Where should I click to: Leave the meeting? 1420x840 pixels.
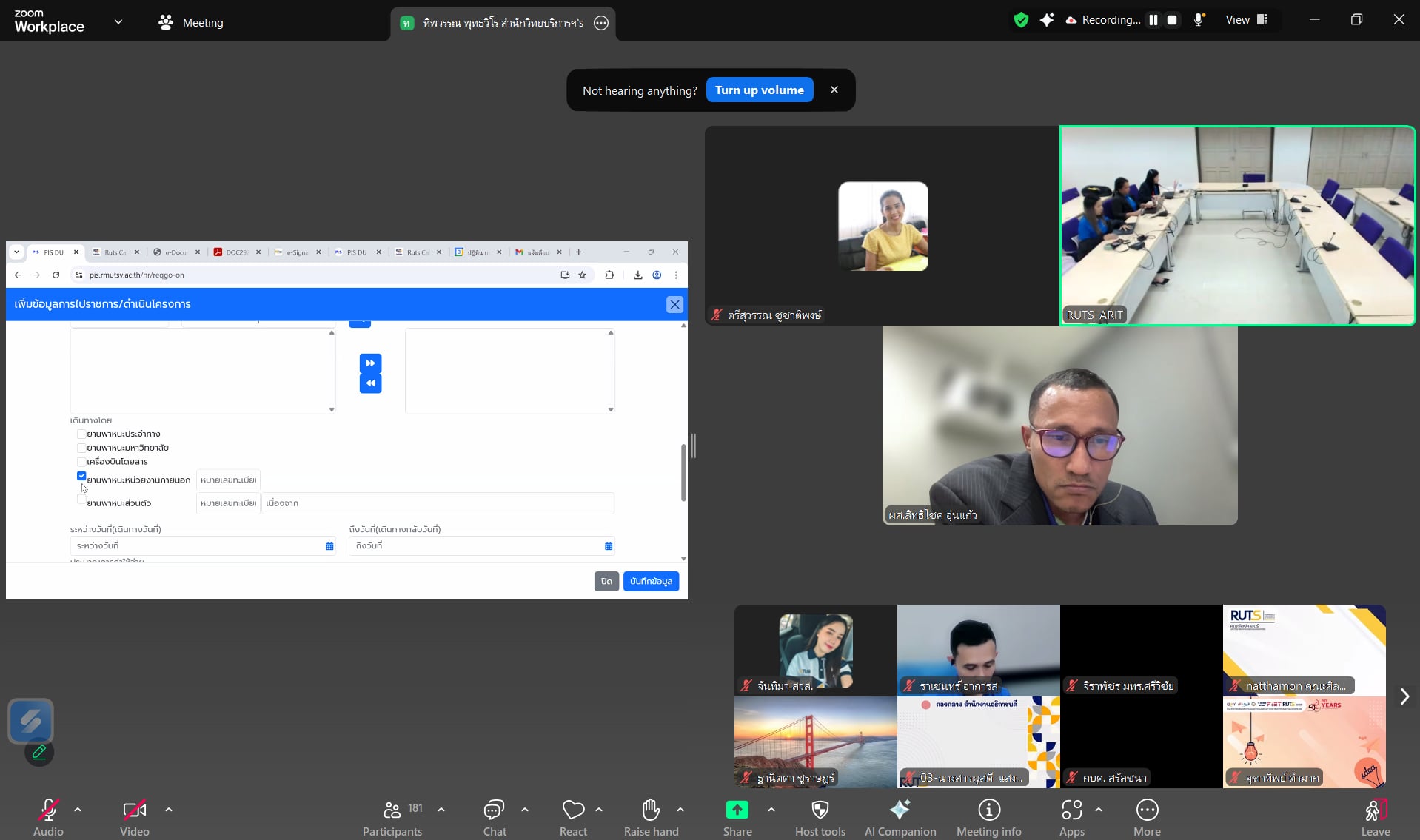1375,816
